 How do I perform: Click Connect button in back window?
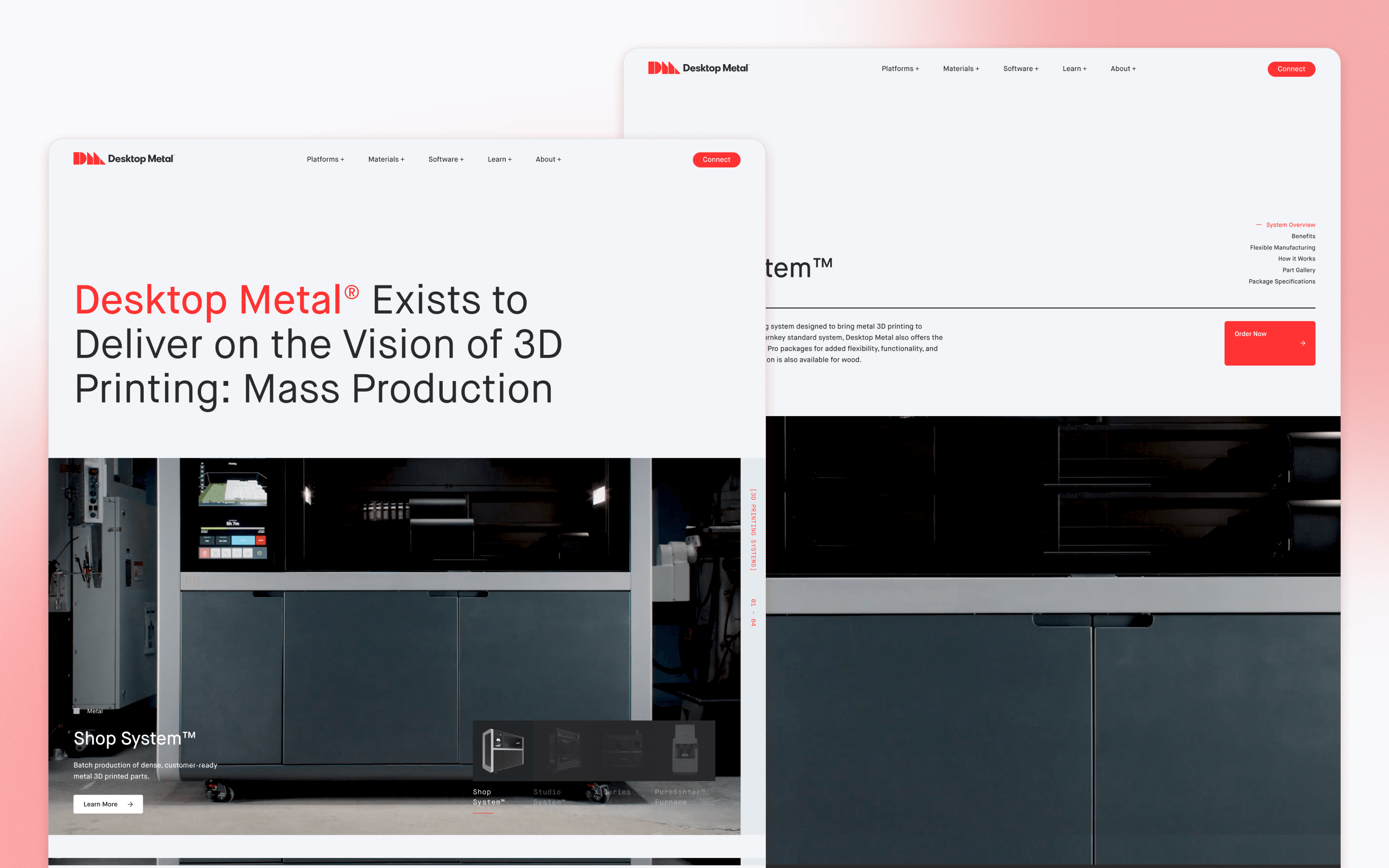[x=1292, y=69]
